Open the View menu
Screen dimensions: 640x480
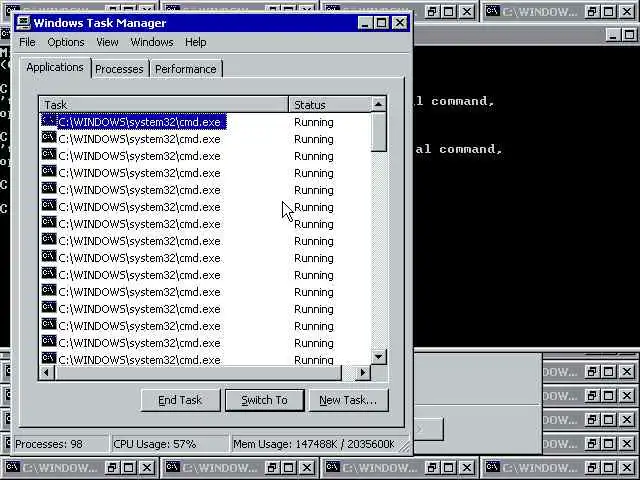107,42
